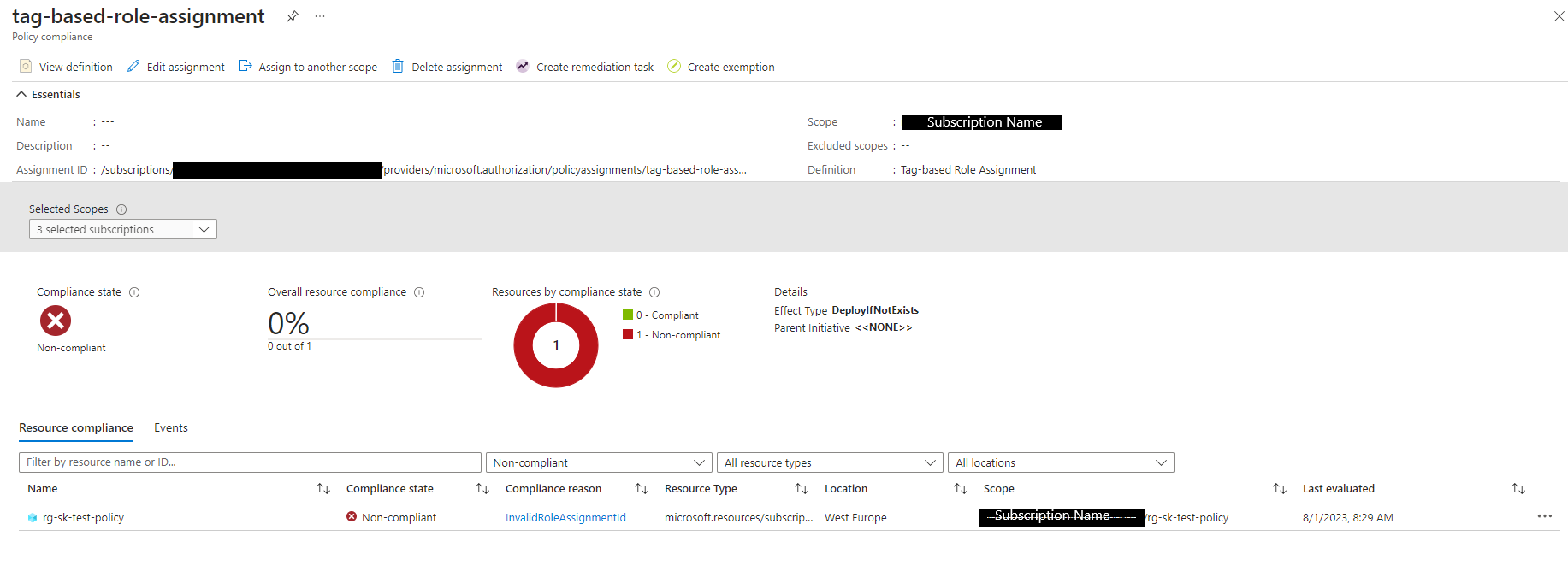Open the Selected Scopes subscriptions dropdown
Screen dimensions: 1568x571
pyautogui.click(x=122, y=229)
